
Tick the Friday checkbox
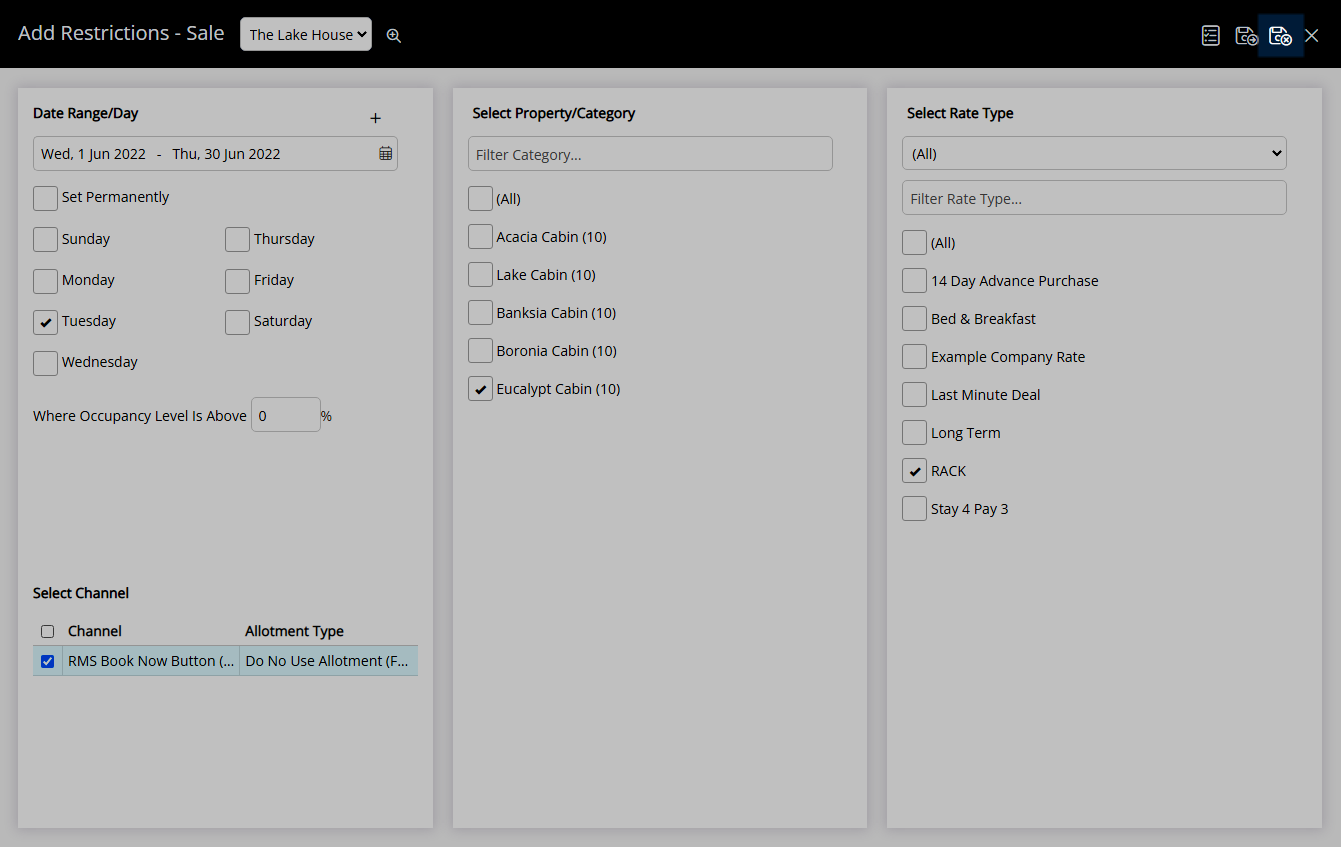pyautogui.click(x=237, y=281)
